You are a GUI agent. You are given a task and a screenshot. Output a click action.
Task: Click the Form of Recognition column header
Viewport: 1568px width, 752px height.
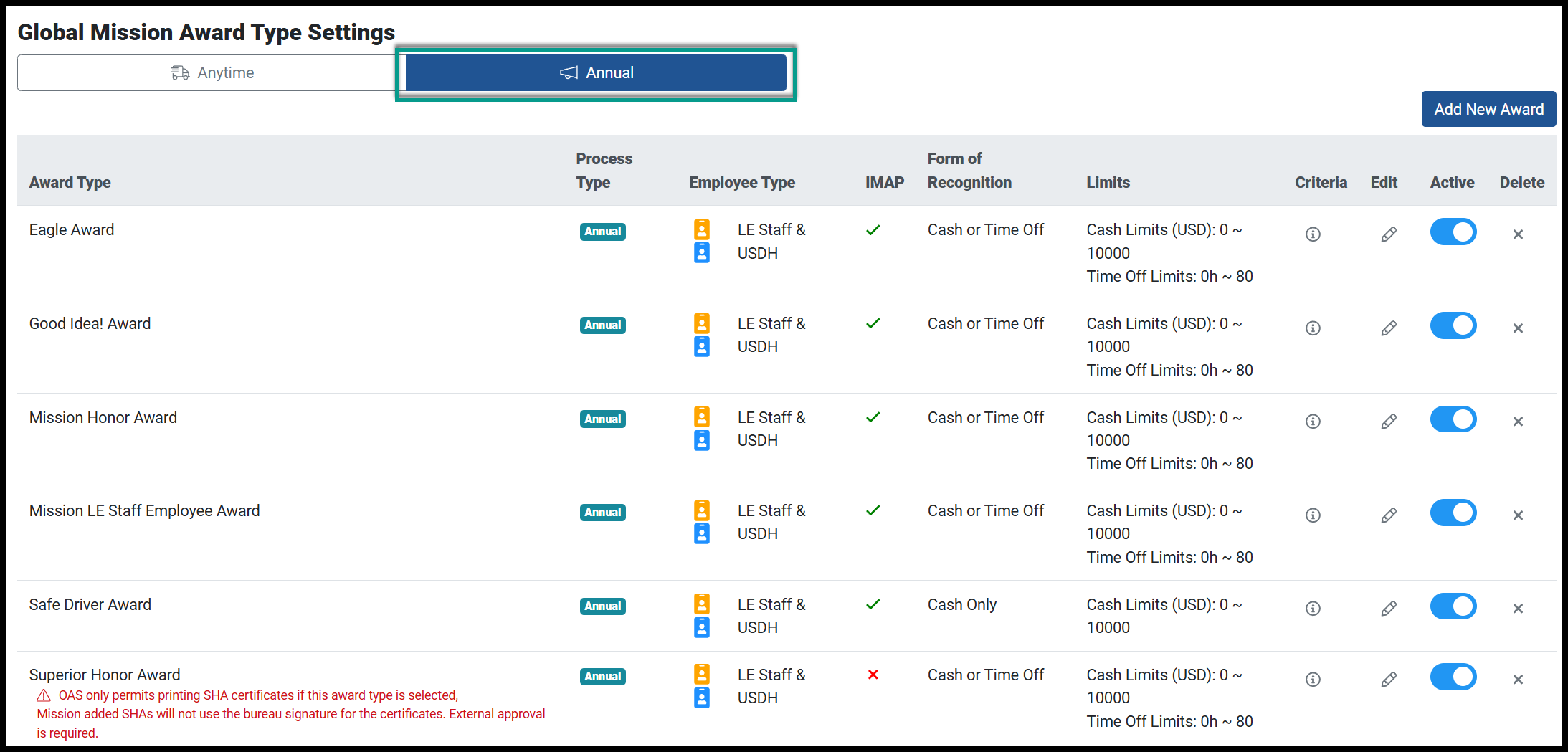pyautogui.click(x=969, y=171)
